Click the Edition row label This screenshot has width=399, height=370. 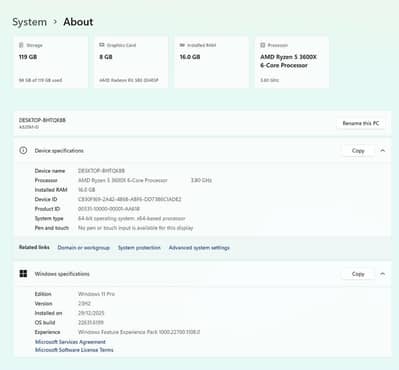coord(43,294)
